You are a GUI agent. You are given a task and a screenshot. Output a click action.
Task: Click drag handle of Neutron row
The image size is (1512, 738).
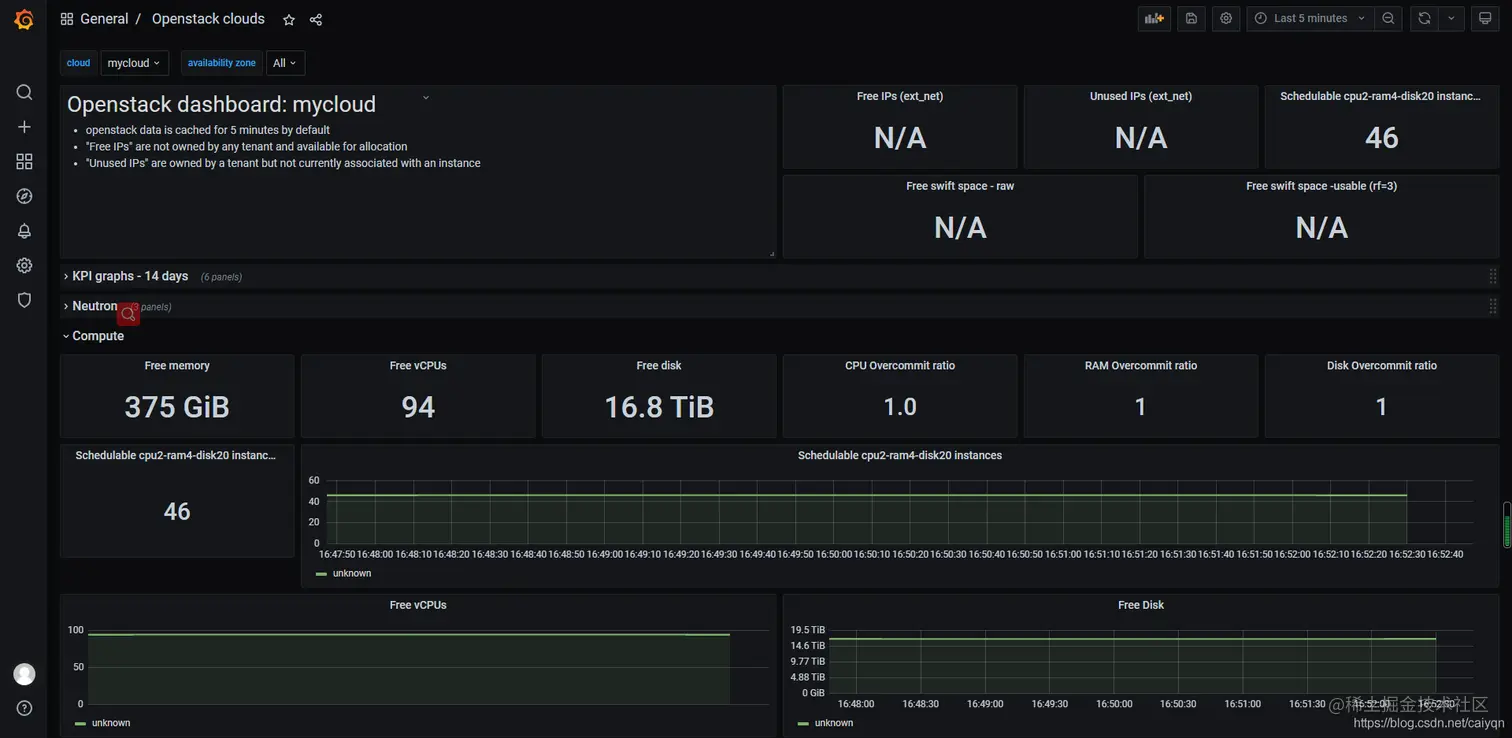[x=1492, y=306]
